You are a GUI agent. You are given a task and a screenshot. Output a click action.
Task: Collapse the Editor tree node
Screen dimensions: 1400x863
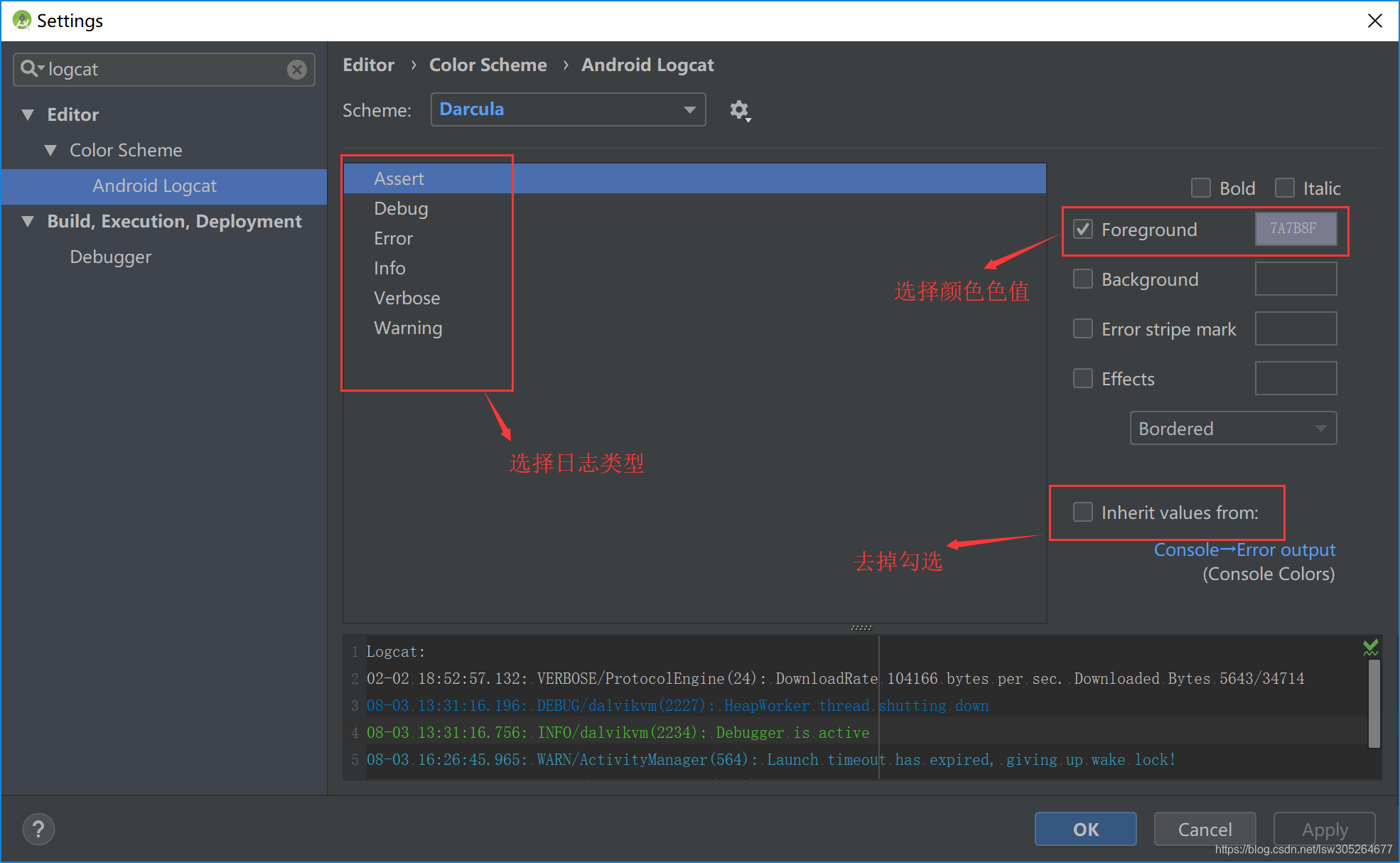coord(28,114)
